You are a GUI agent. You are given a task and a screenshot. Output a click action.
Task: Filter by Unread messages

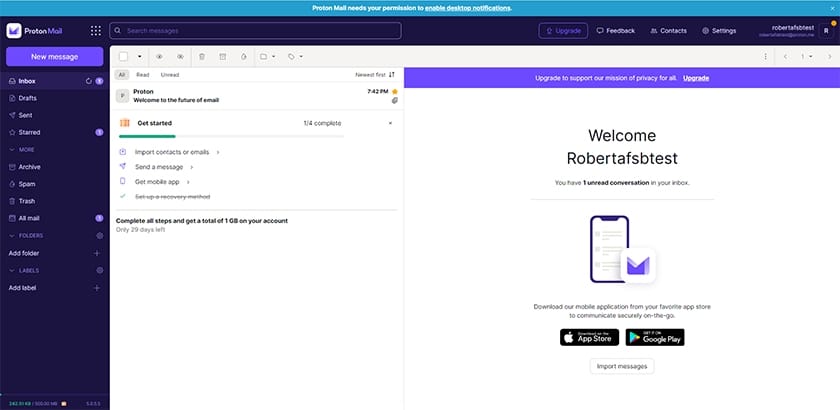click(x=170, y=74)
